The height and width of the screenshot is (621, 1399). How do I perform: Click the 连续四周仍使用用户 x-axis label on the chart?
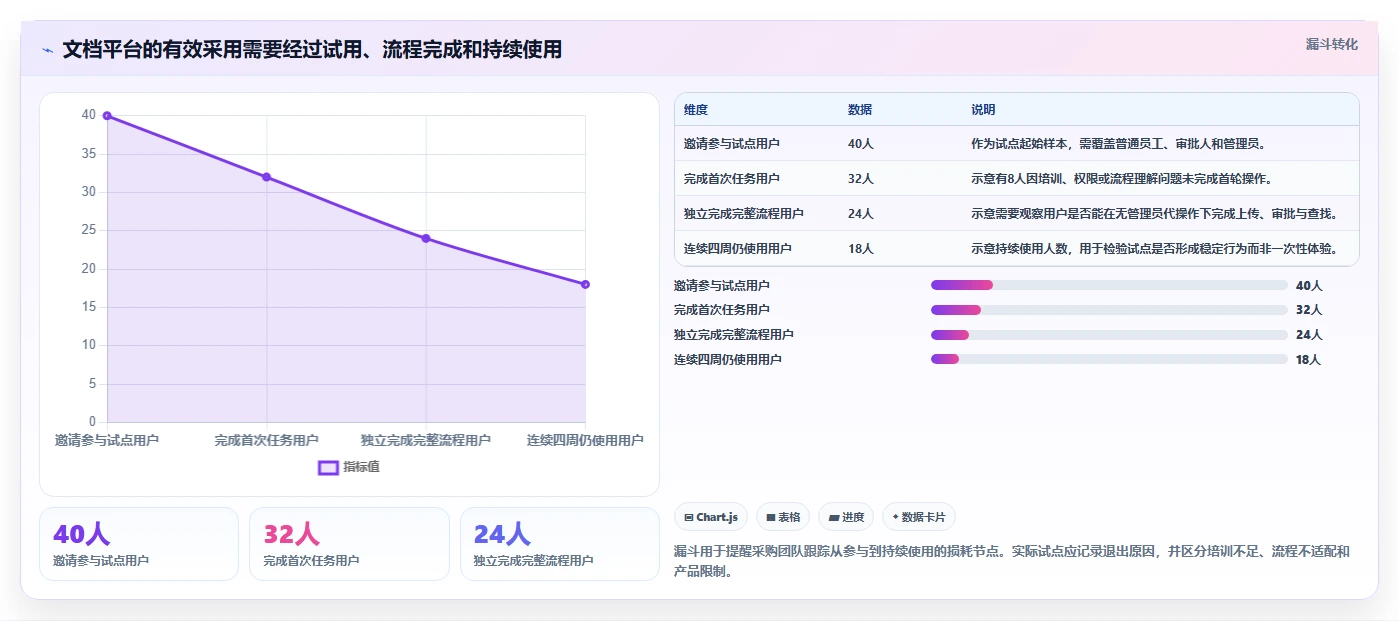point(585,440)
